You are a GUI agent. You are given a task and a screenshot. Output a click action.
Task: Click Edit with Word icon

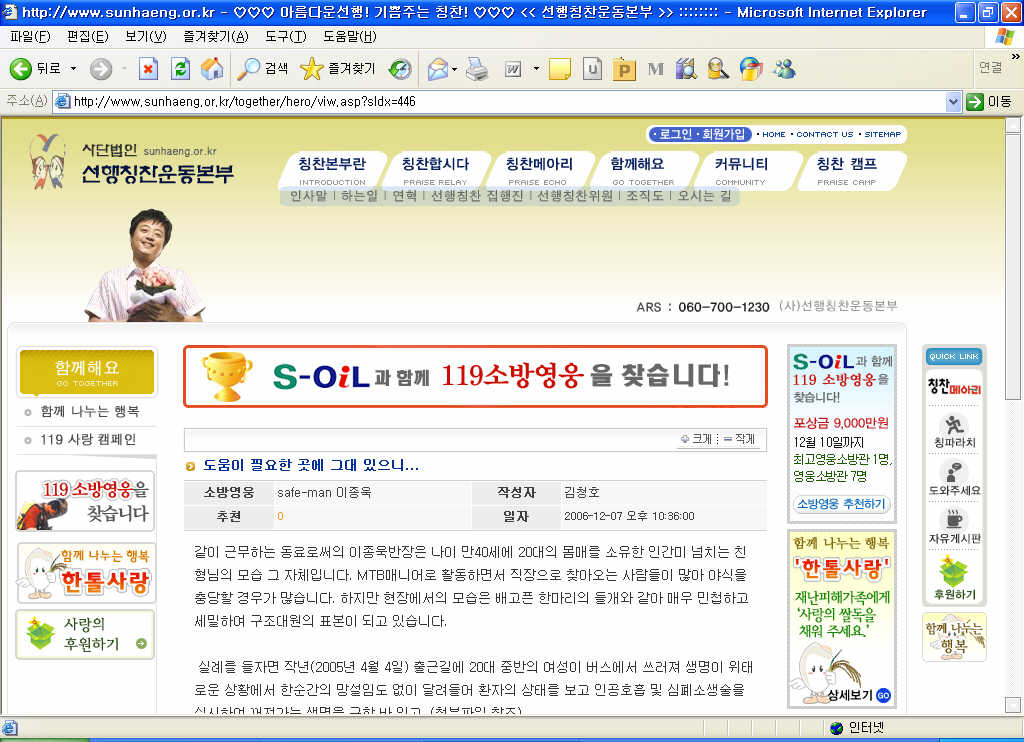click(513, 69)
